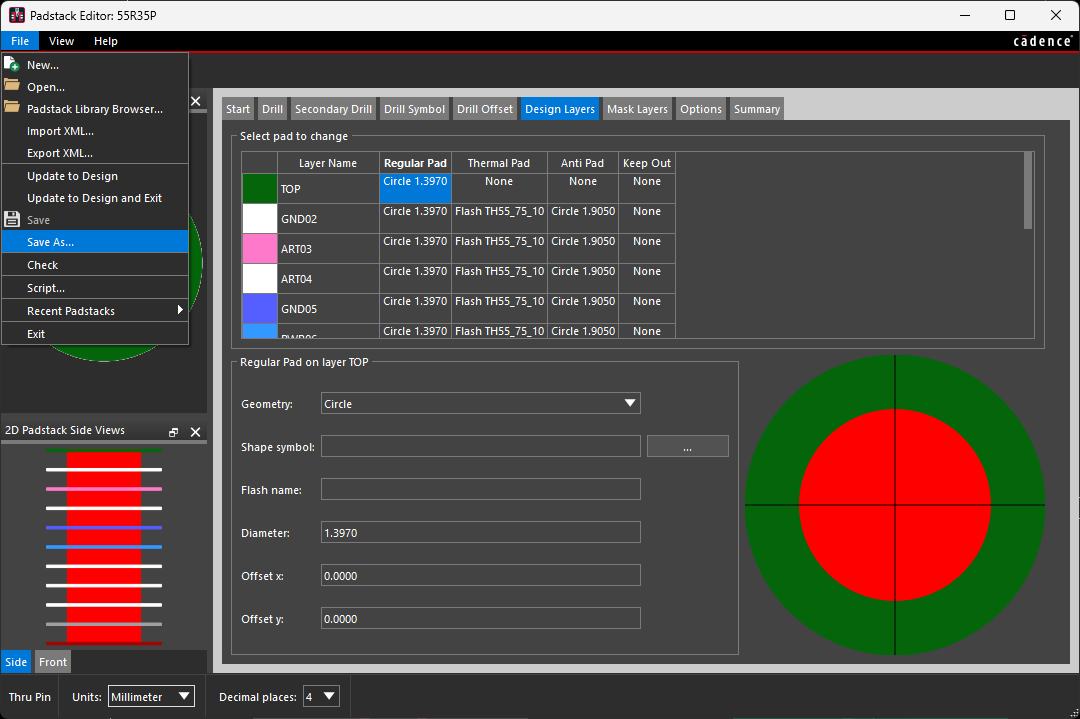Viewport: 1080px width, 719px height.
Task: Open the Decimal places dropdown
Action: coord(321,697)
